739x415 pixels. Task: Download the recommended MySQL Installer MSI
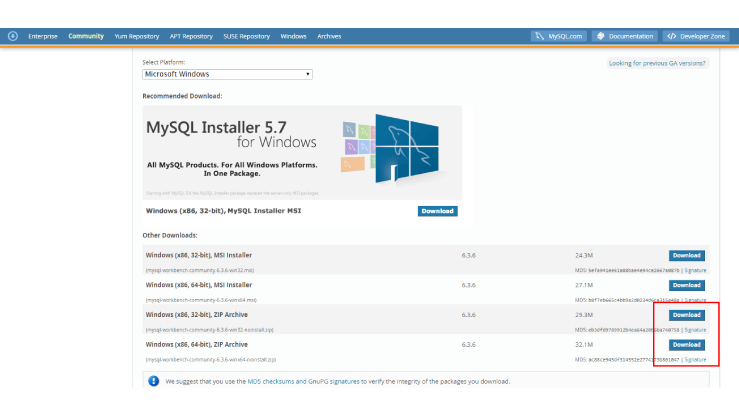point(437,211)
